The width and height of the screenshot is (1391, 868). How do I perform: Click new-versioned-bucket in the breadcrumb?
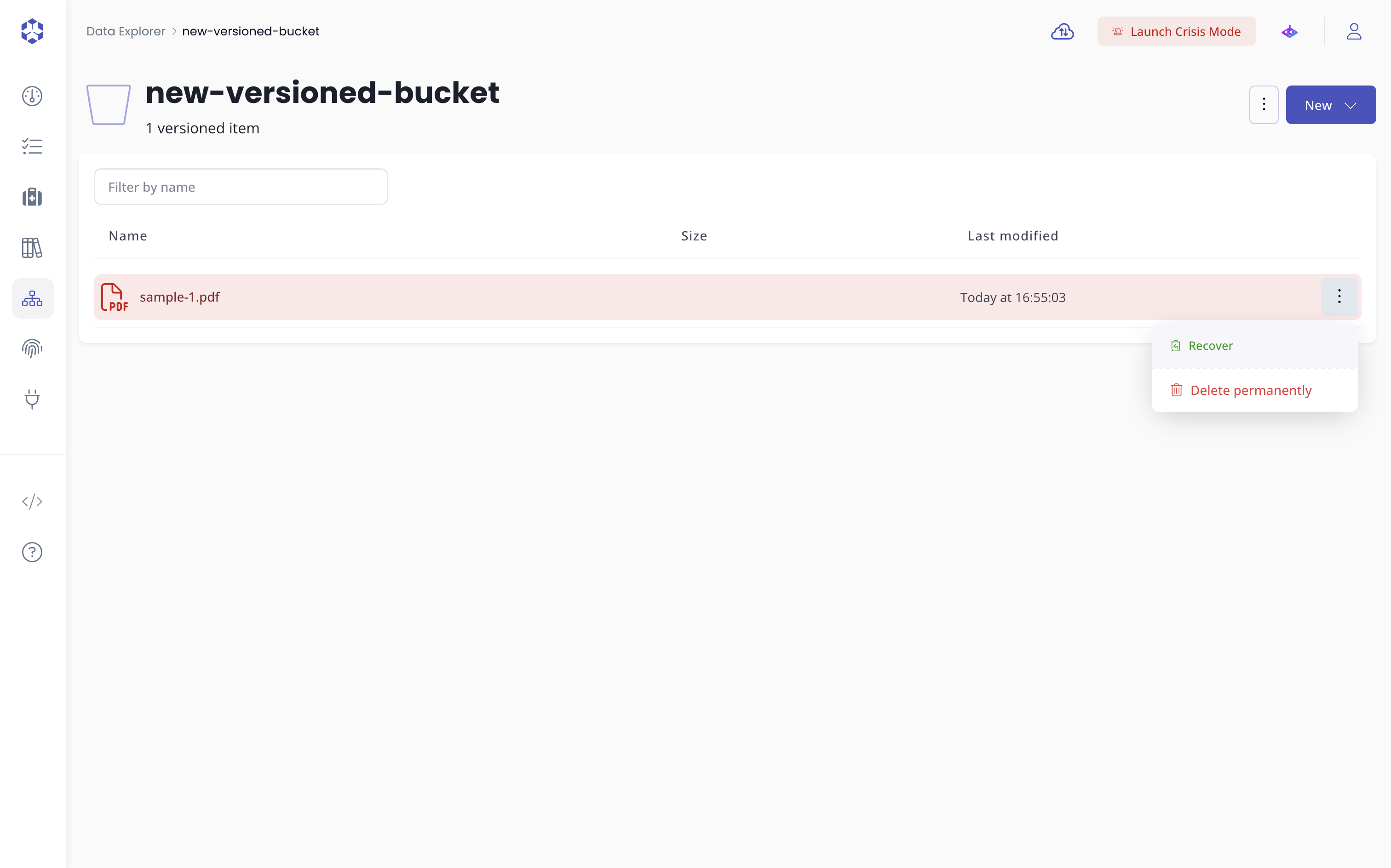(250, 32)
